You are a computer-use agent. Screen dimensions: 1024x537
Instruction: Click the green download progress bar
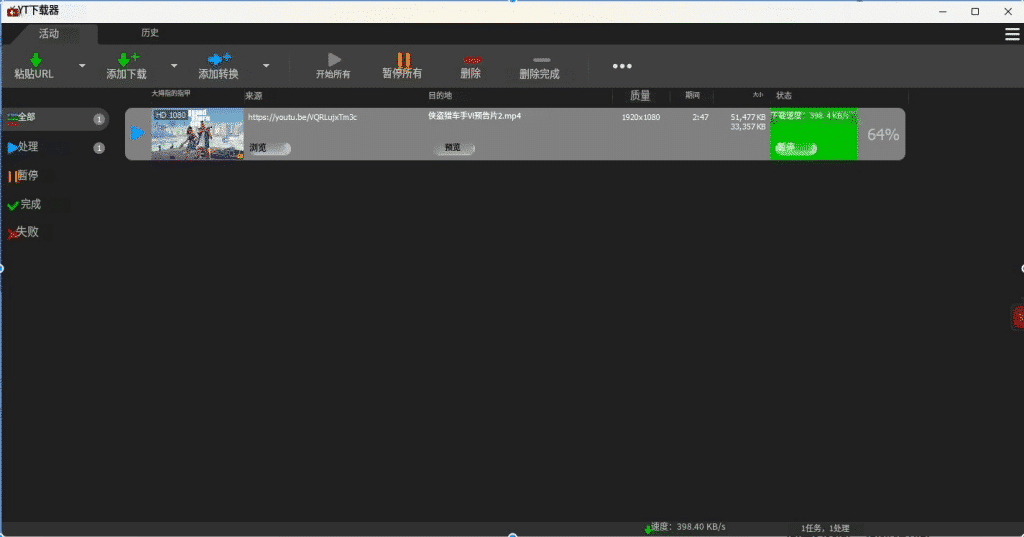coord(813,133)
